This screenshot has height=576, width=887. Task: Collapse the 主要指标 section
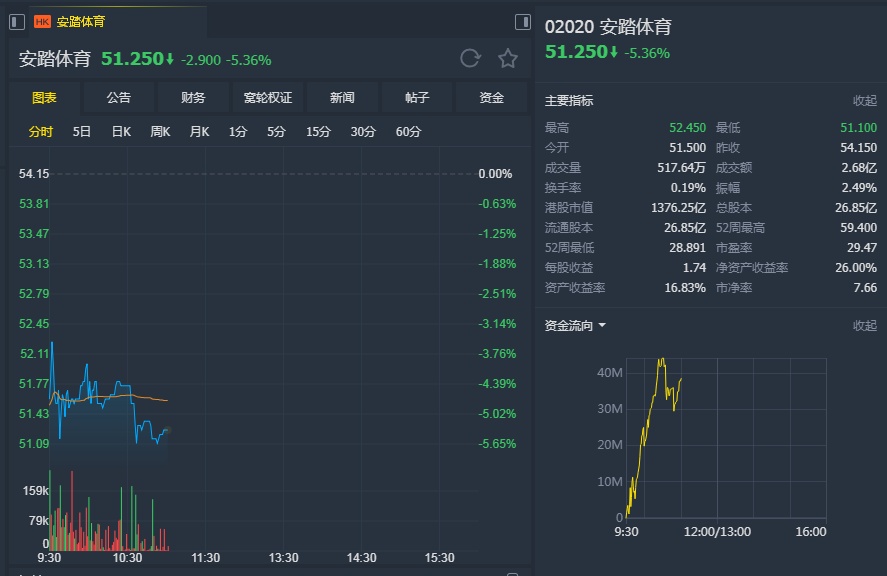point(864,101)
